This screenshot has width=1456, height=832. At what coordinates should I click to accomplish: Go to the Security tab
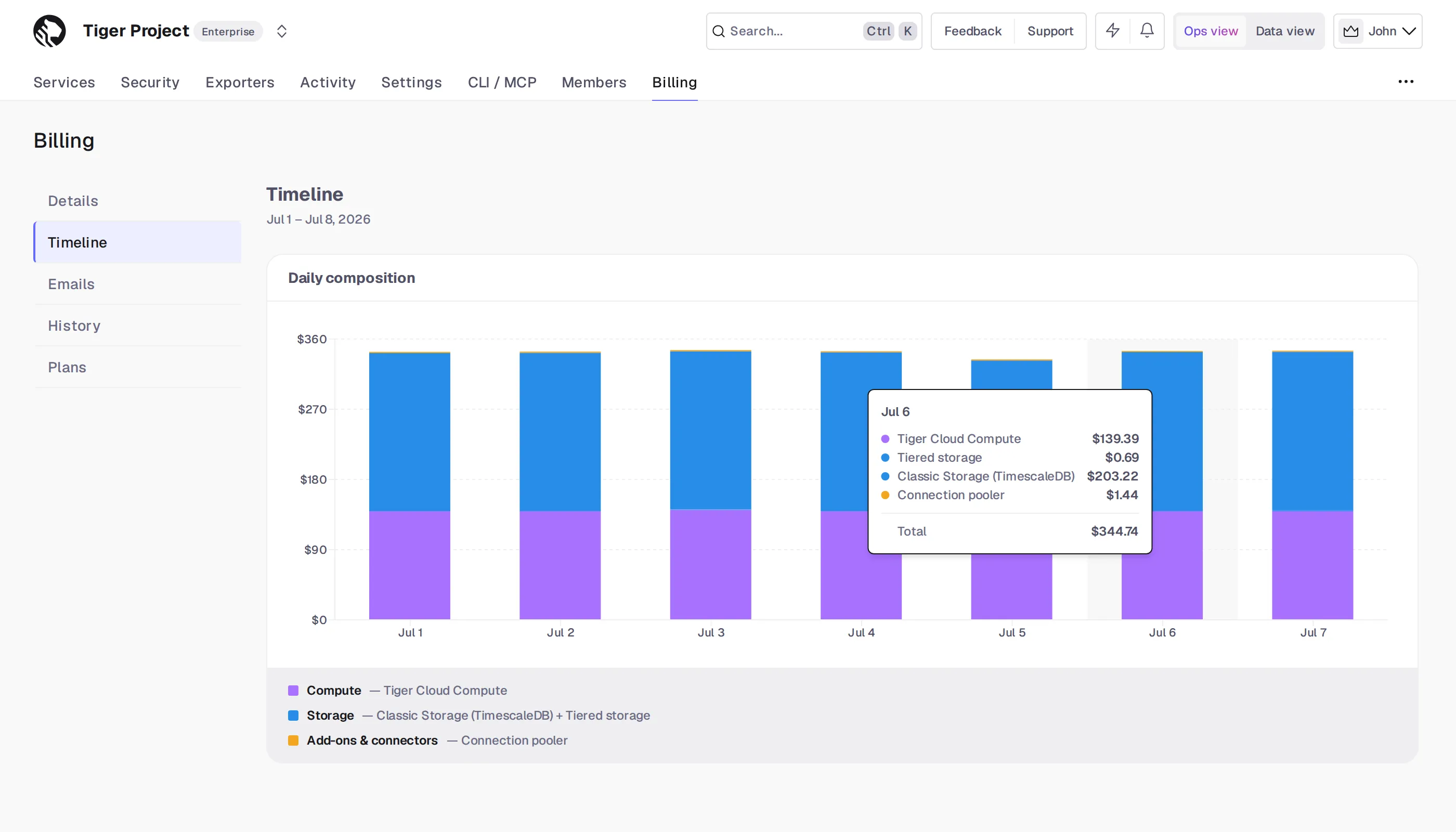tap(150, 82)
